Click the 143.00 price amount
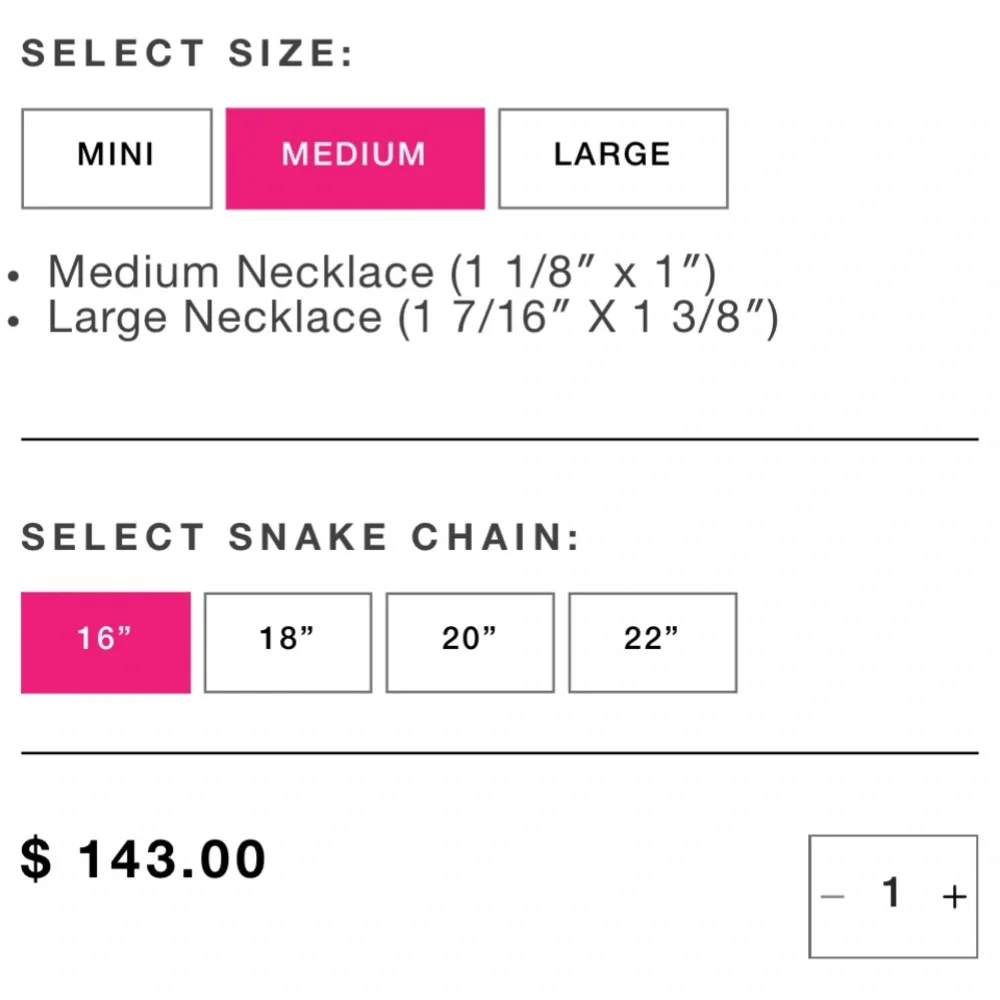 (x=172, y=860)
